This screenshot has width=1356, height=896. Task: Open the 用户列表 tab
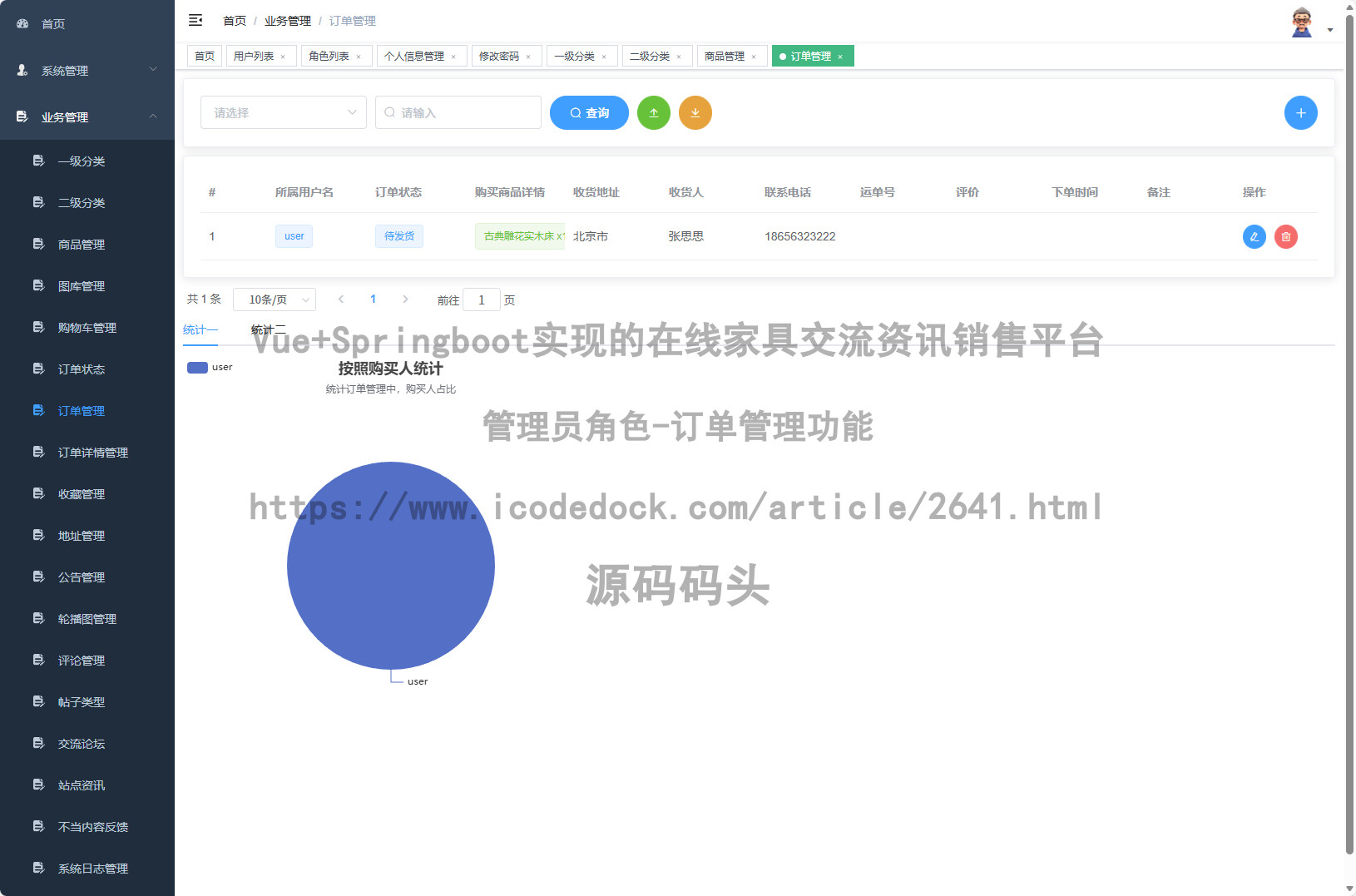[255, 56]
